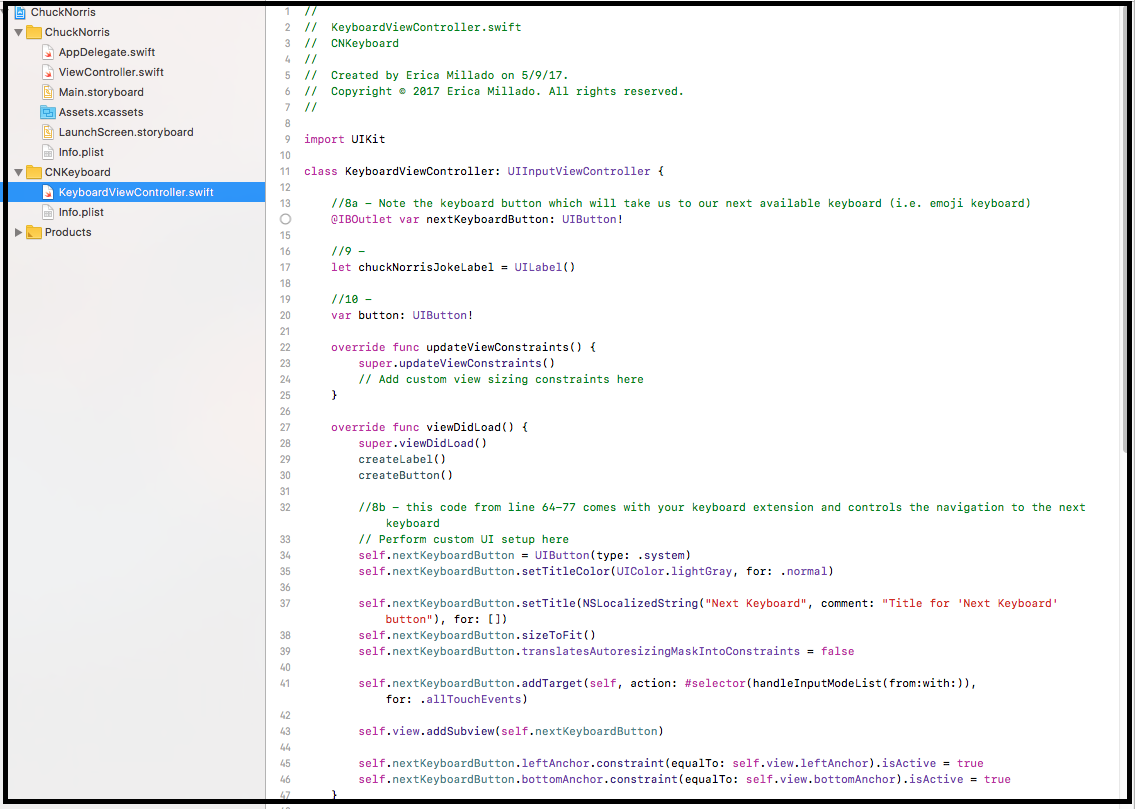
Task: Click the '"Next Keyboard"' string literal
Action: [756, 603]
